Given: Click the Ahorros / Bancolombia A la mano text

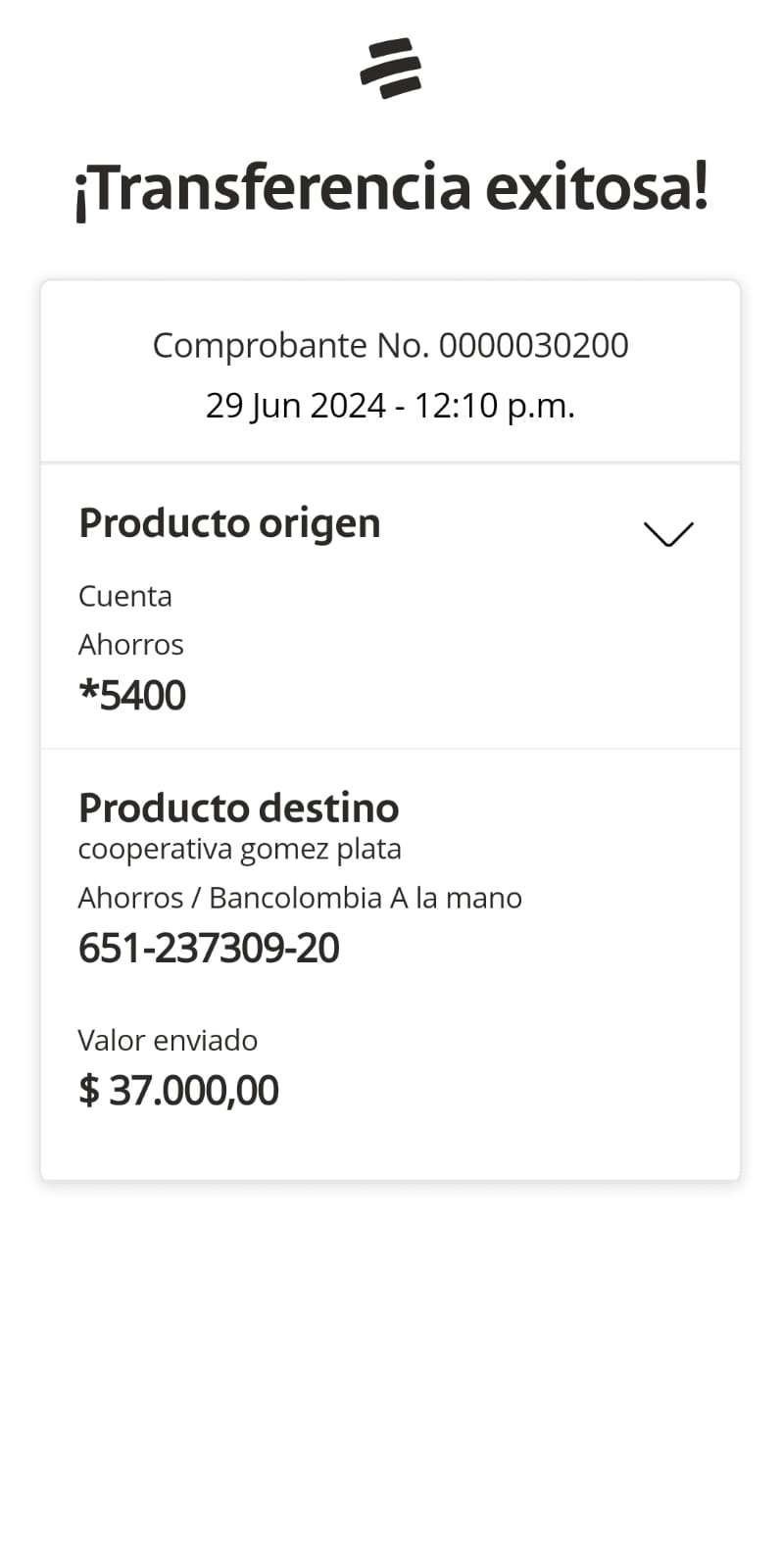Looking at the screenshot, I should pyautogui.click(x=300, y=898).
